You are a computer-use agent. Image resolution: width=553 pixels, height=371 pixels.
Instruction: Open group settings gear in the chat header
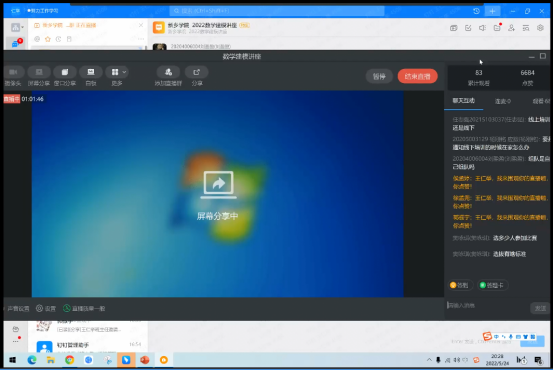540,28
